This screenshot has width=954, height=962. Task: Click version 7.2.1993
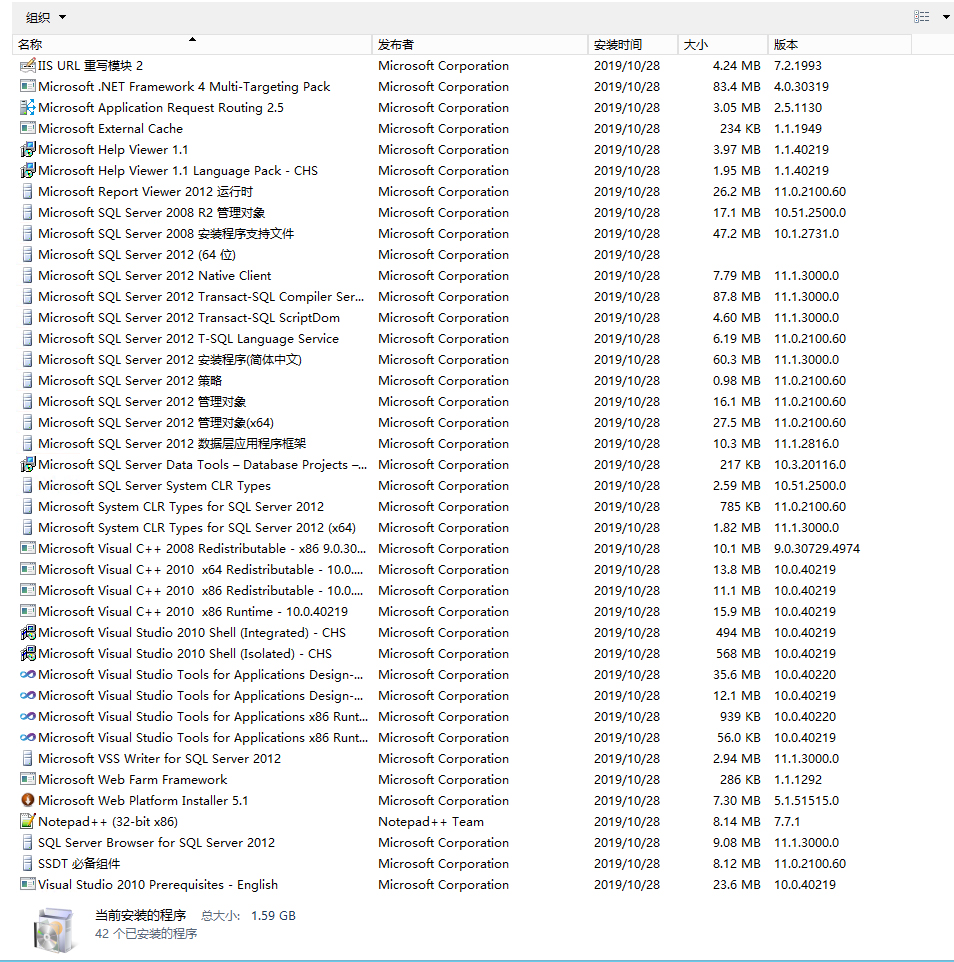pos(798,66)
